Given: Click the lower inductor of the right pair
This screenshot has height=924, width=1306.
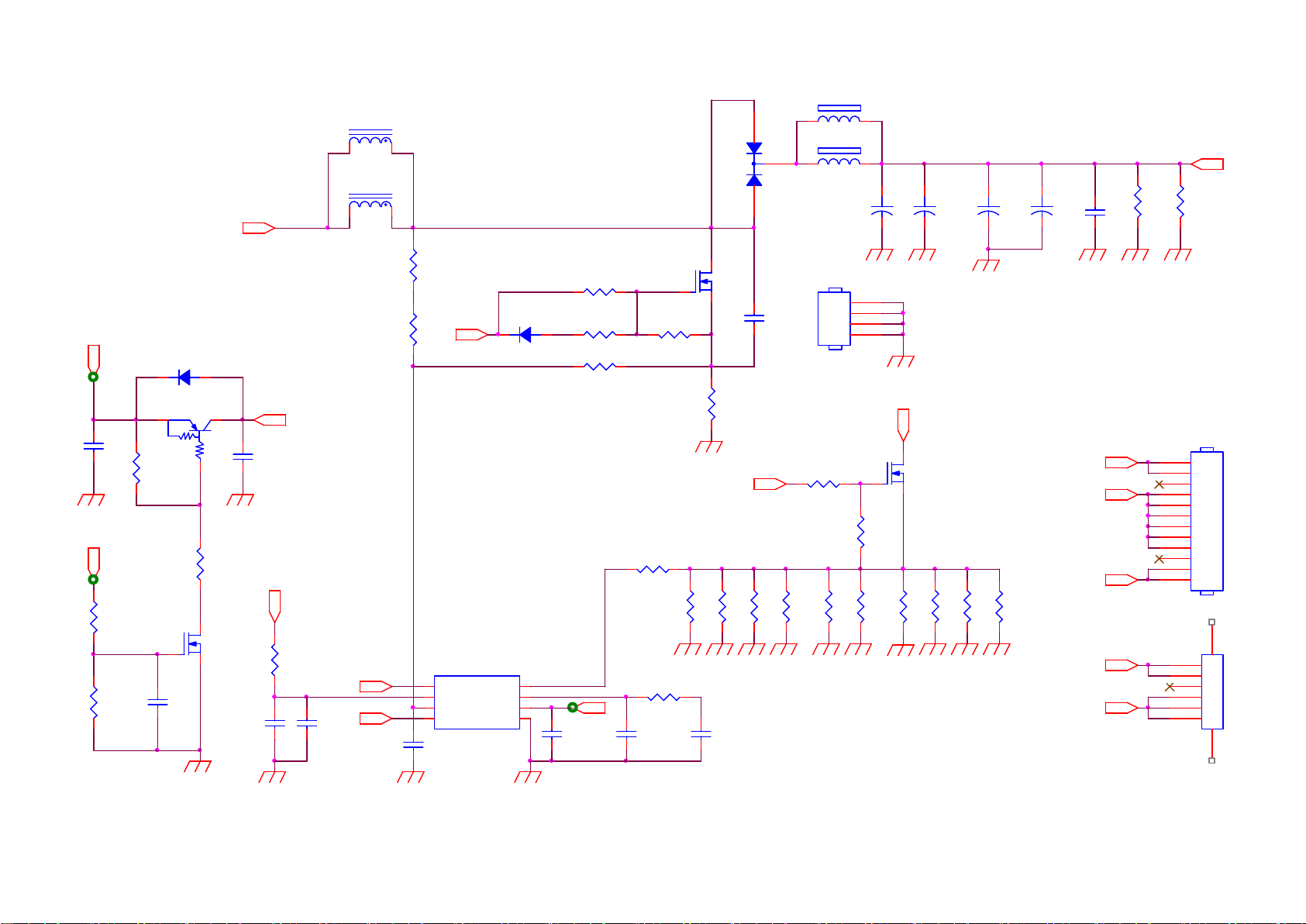Looking at the screenshot, I should point(839,157).
